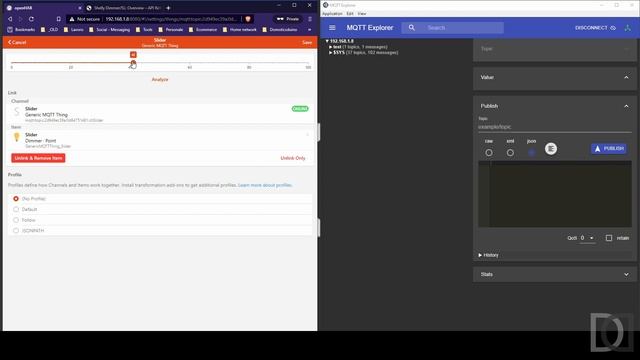Click the browser address bar URL
Image resolution: width=640 pixels, height=360 pixels.
[171, 19]
